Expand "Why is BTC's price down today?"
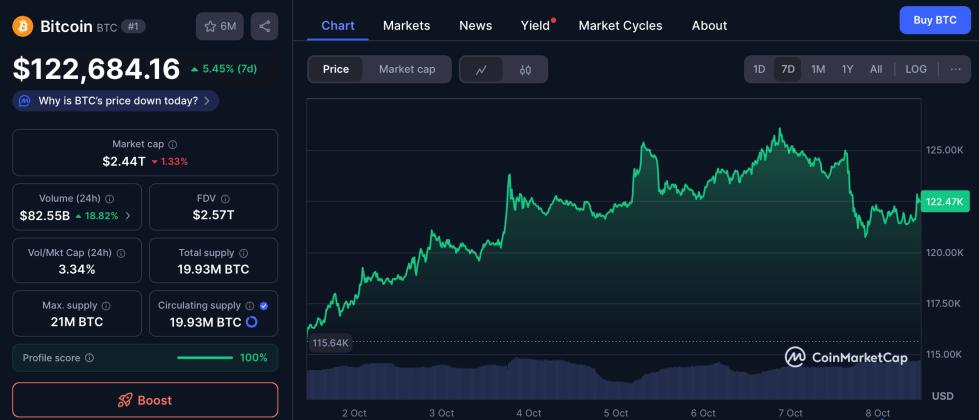The image size is (979, 420). pos(116,101)
